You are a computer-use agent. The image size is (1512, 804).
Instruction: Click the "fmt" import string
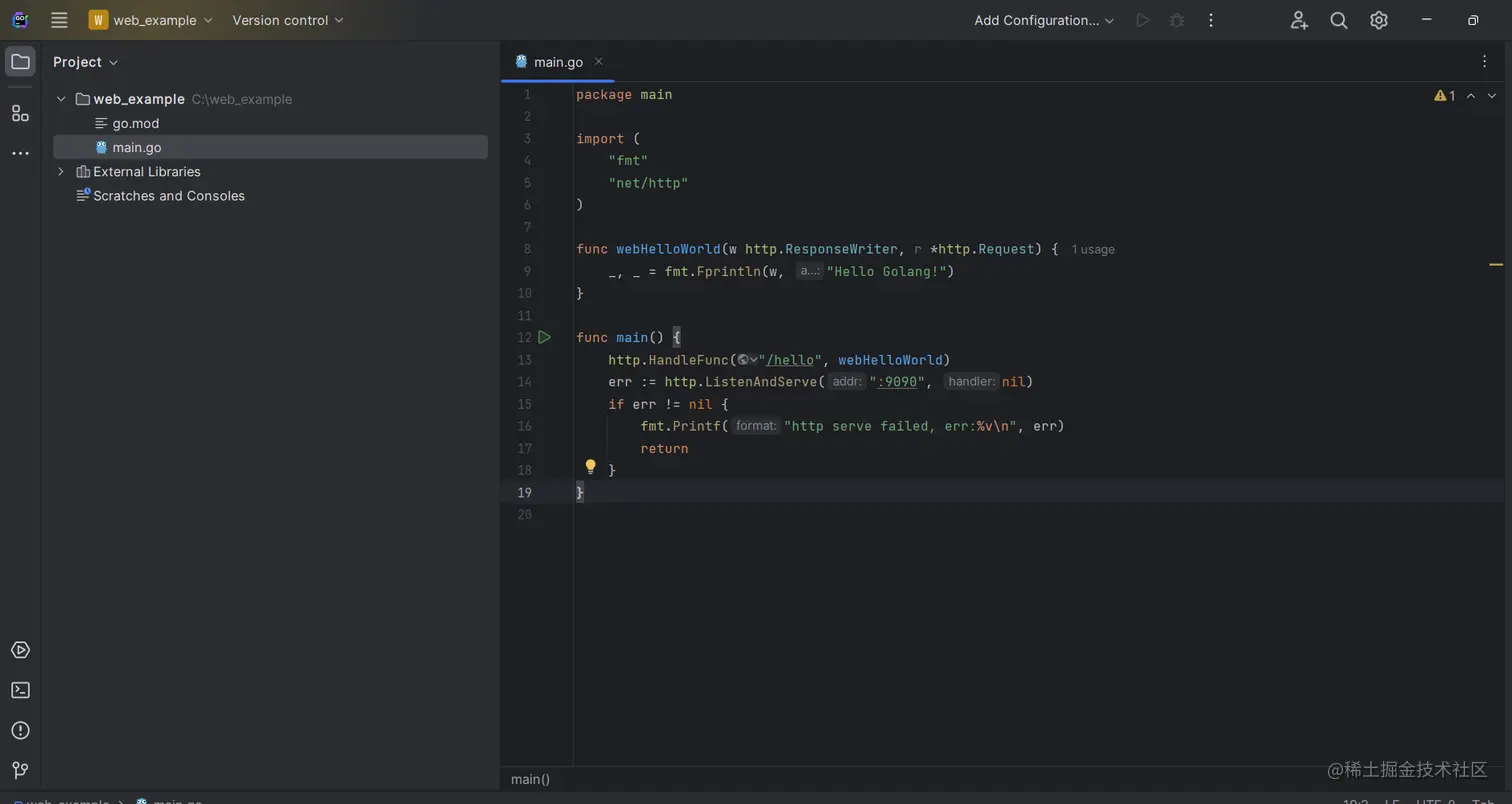coord(628,161)
